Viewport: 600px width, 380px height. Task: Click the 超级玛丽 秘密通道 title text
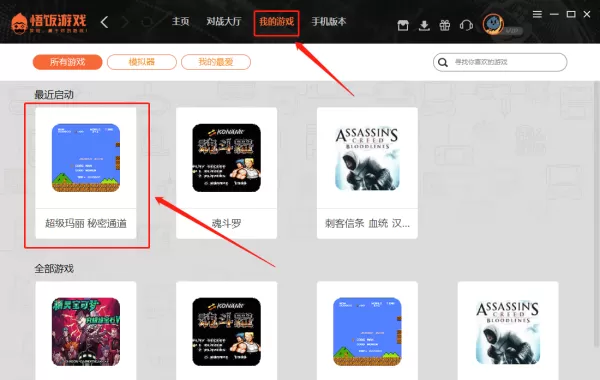(86, 223)
